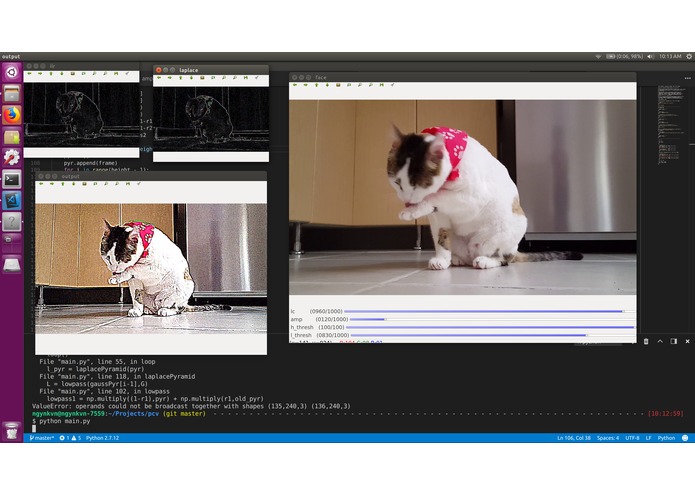Open Terminal from the Ubuntu dock

(12, 179)
